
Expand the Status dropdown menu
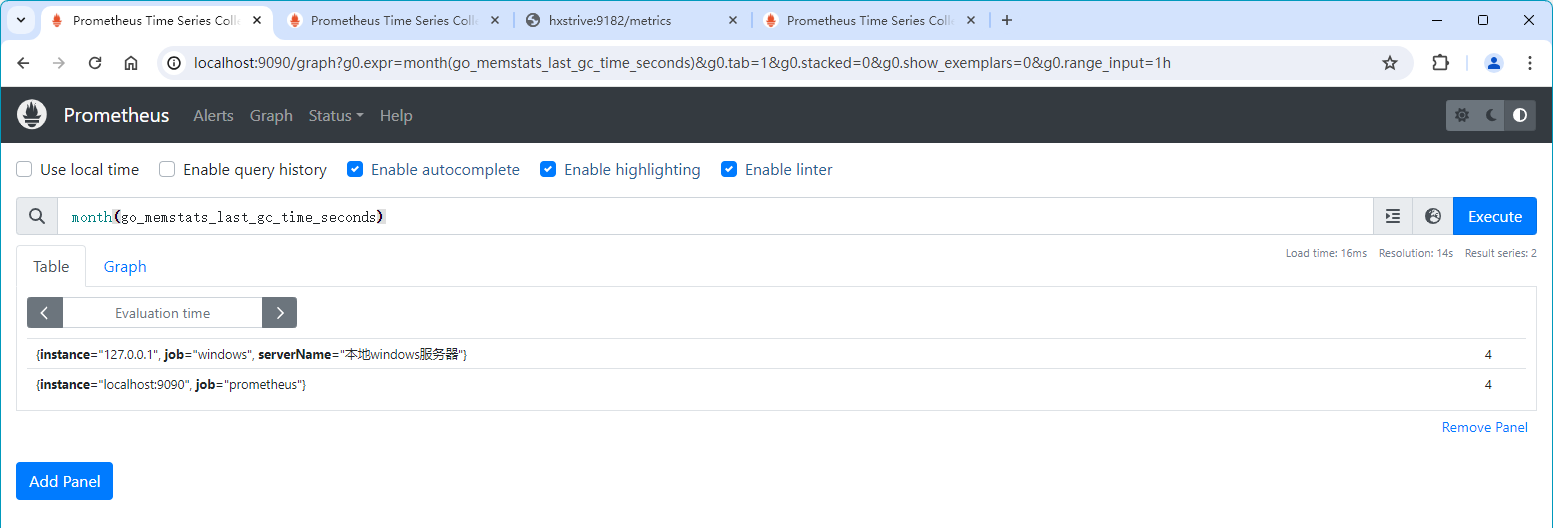pos(336,115)
